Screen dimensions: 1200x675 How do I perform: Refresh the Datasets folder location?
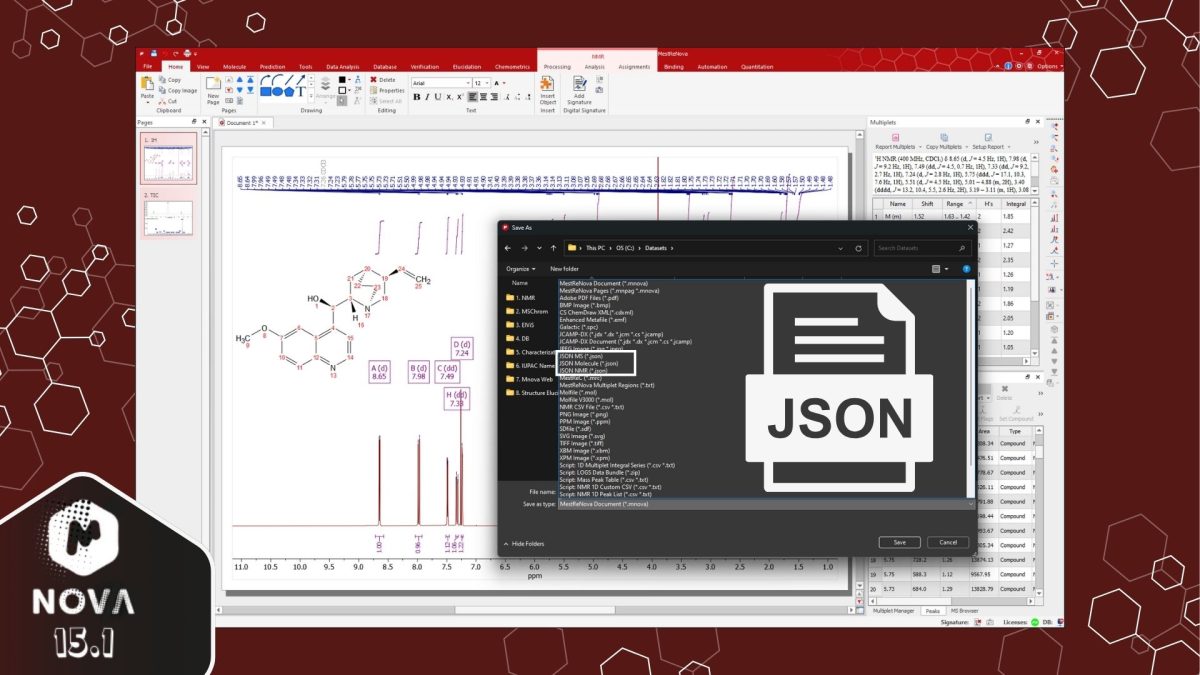(x=860, y=247)
